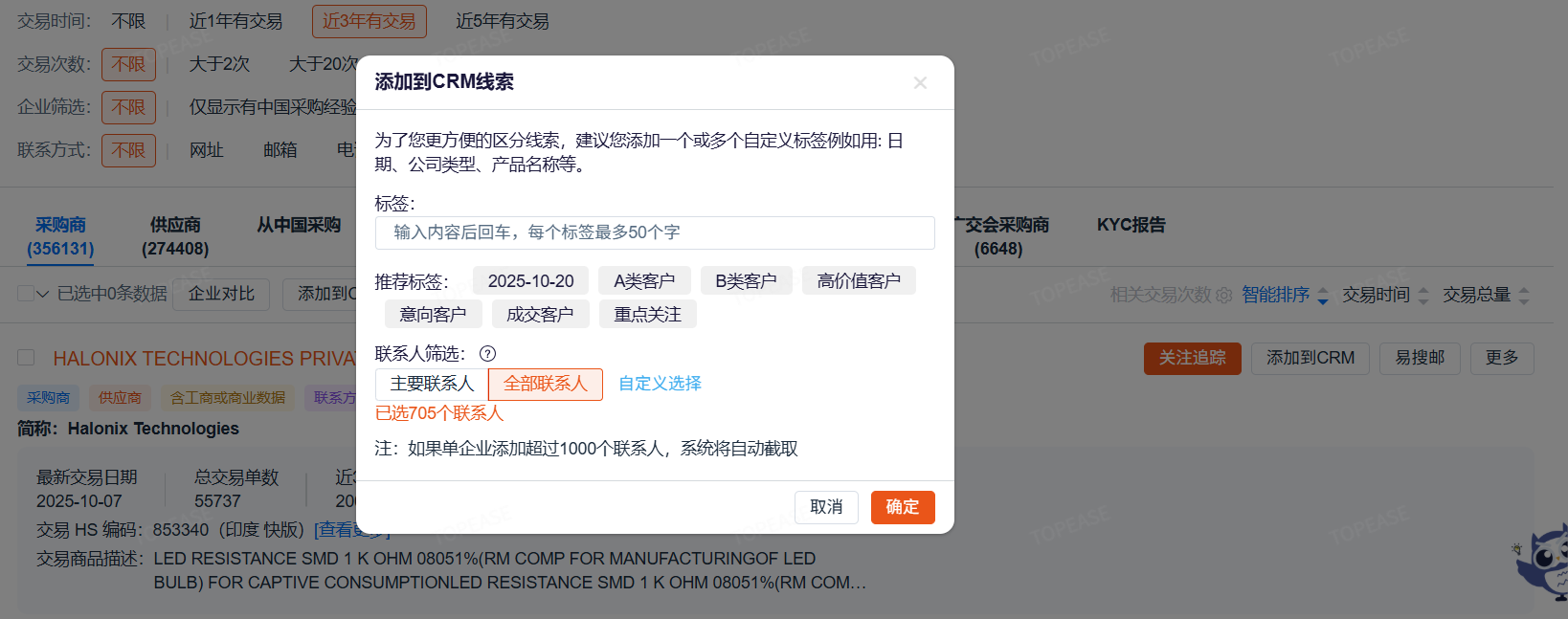Click the 自定义选择 link

(660, 384)
